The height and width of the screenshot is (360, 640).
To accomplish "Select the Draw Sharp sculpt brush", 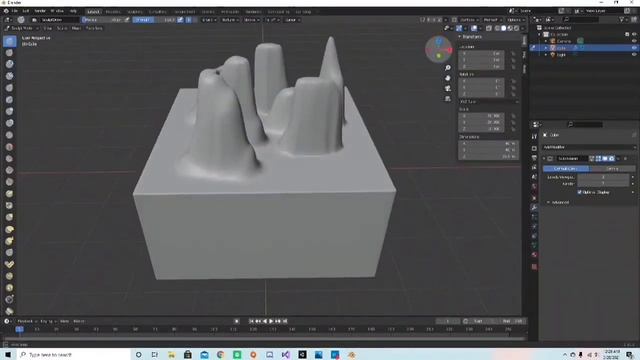I will 9,52.
